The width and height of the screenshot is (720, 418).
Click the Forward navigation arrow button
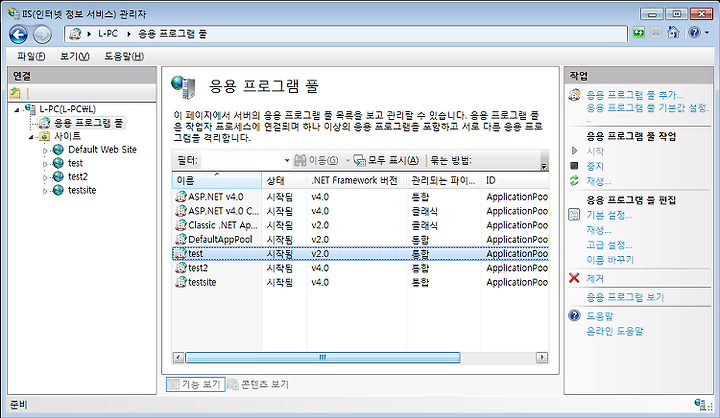click(42, 34)
